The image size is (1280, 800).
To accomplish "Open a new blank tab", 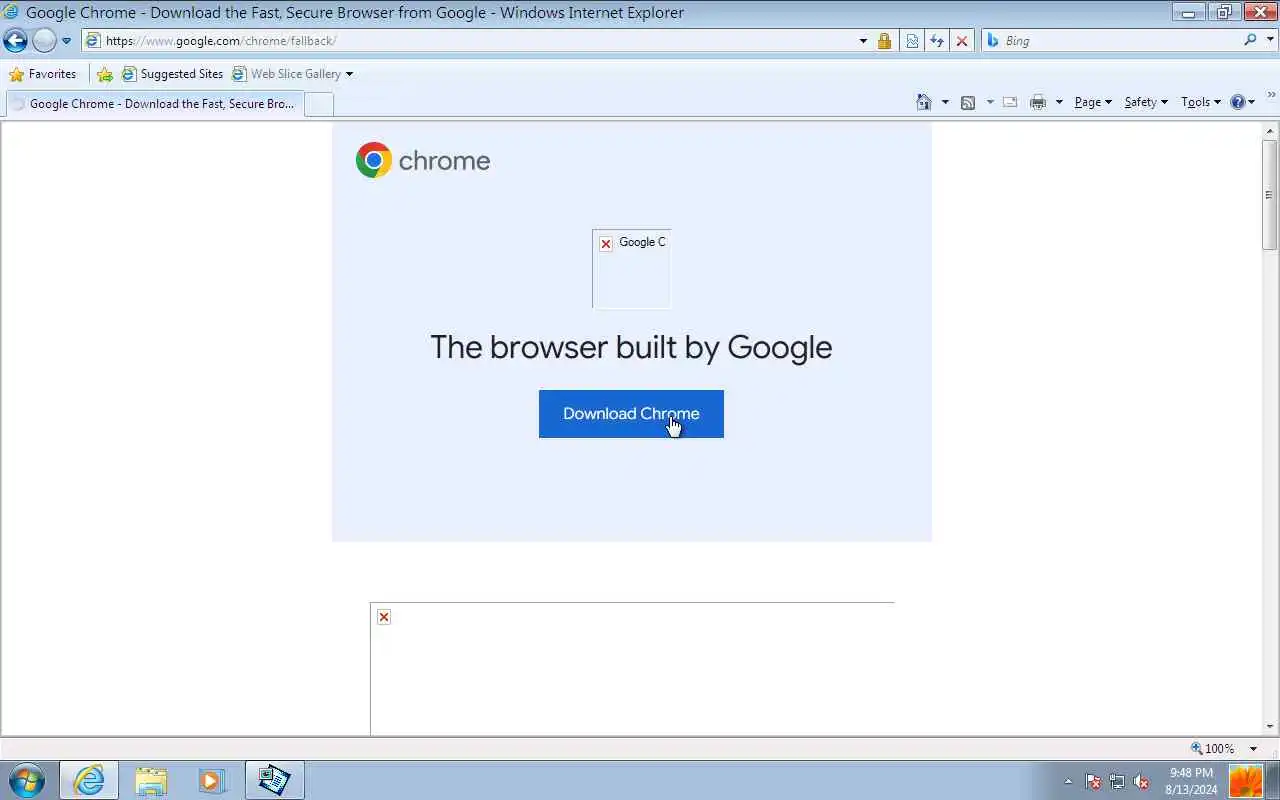I will point(319,104).
